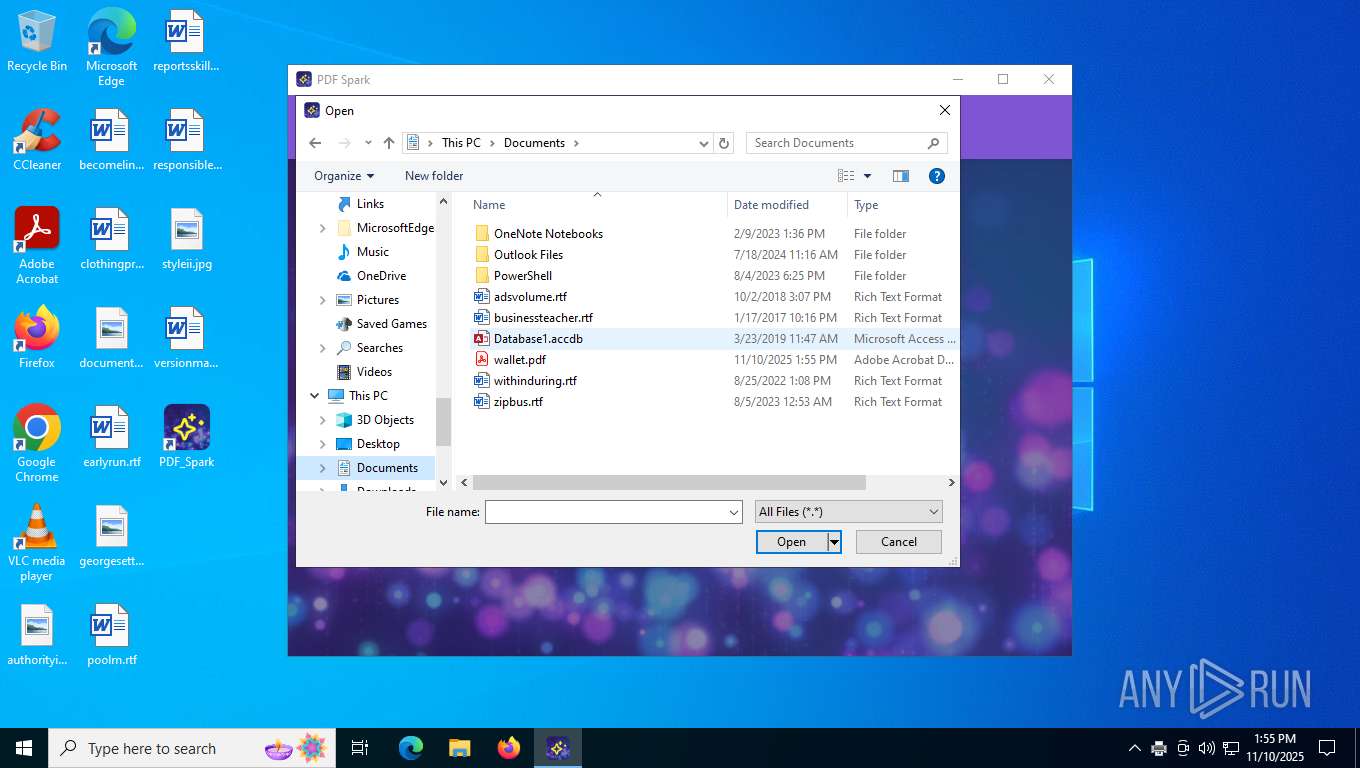Click the Cancel button
The image size is (1360, 768).
click(899, 542)
